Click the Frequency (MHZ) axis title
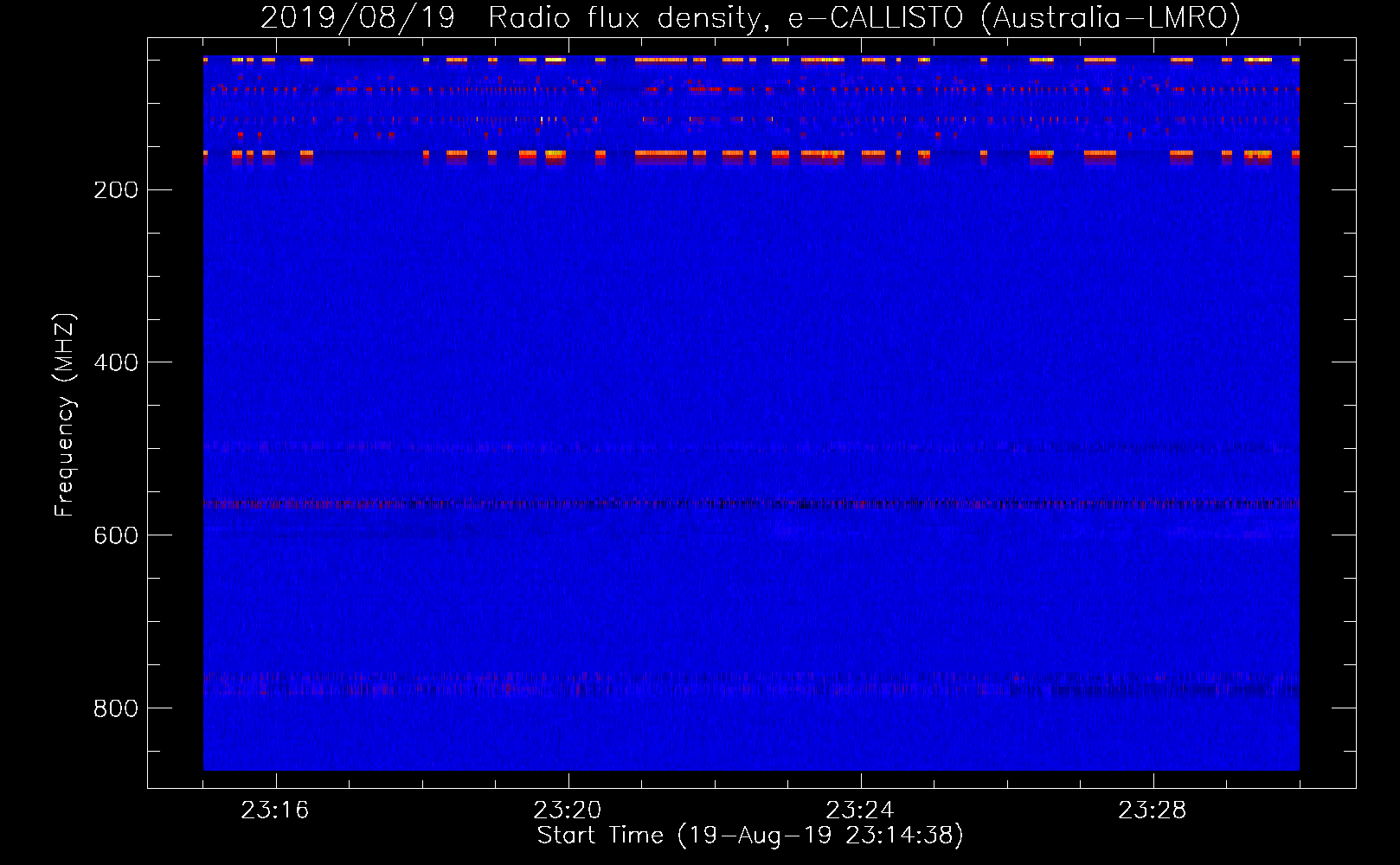 [65, 415]
